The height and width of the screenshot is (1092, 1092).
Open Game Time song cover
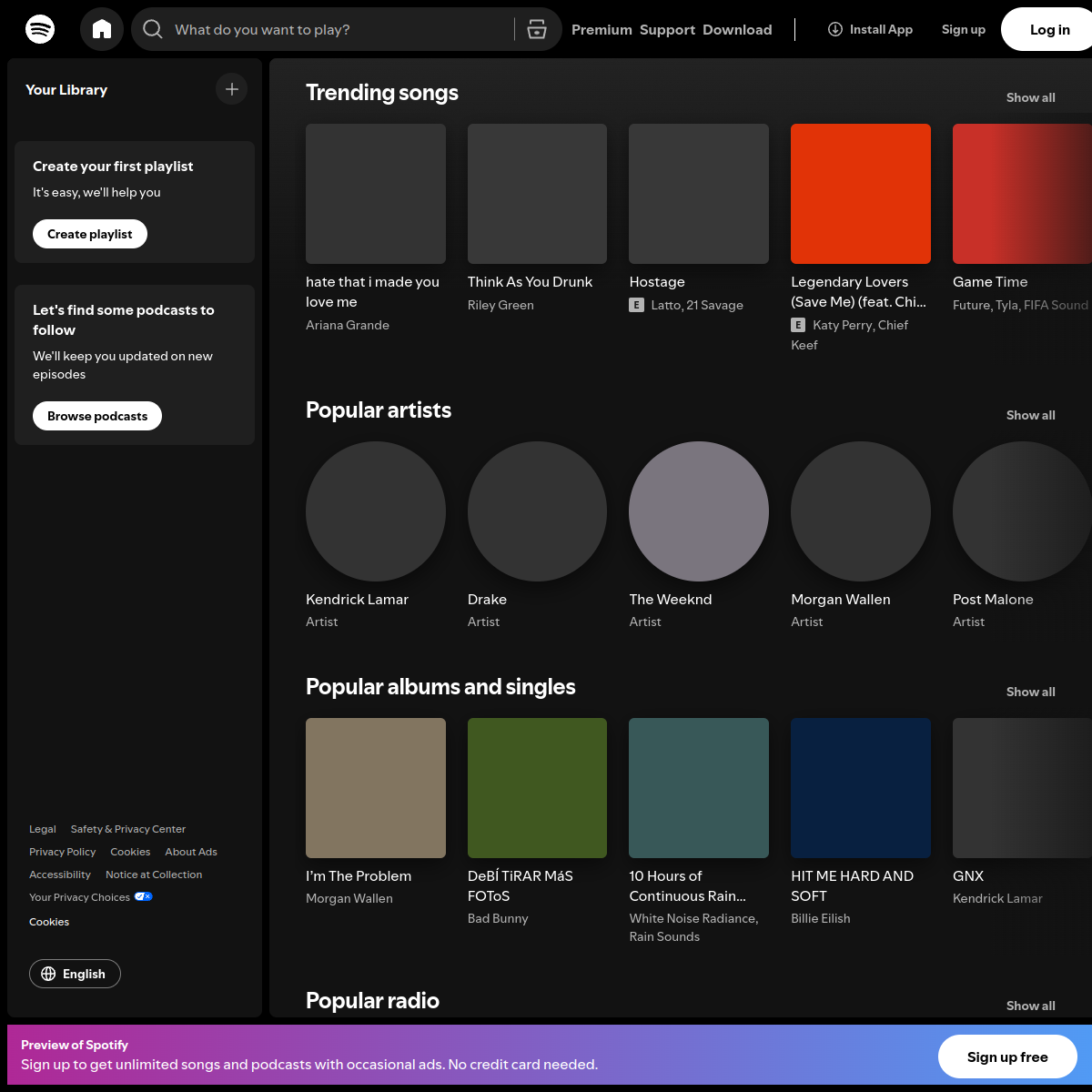point(1022,194)
